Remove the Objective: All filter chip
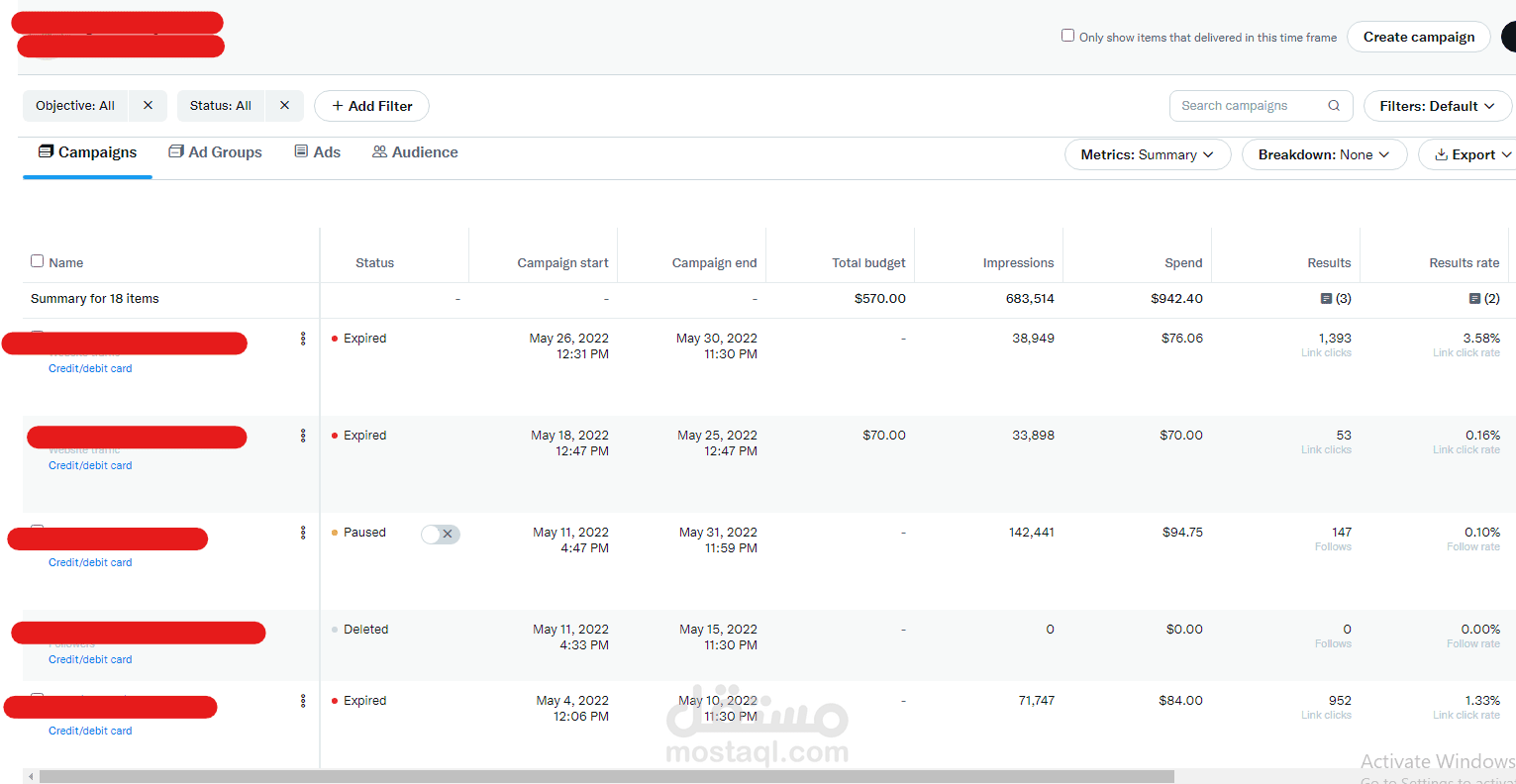Viewport: 1516px width, 784px height. point(148,106)
